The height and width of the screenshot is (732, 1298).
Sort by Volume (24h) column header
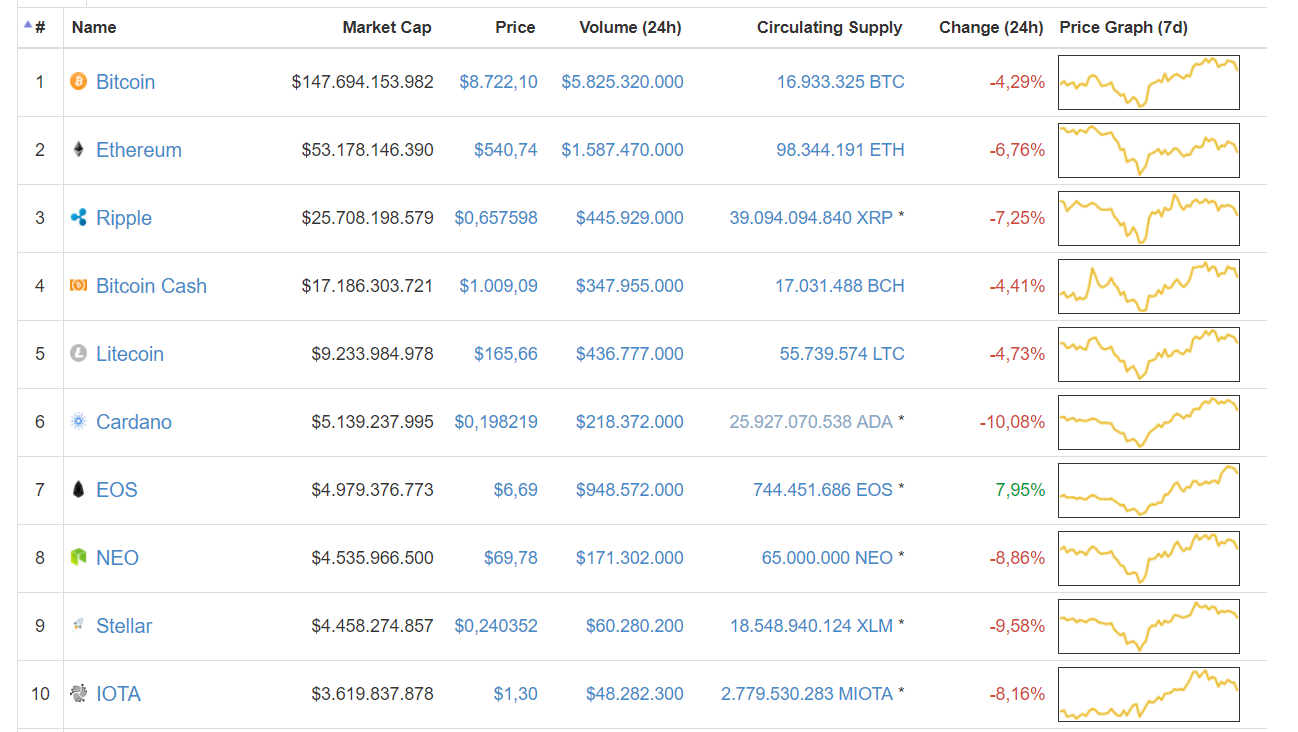tap(630, 27)
